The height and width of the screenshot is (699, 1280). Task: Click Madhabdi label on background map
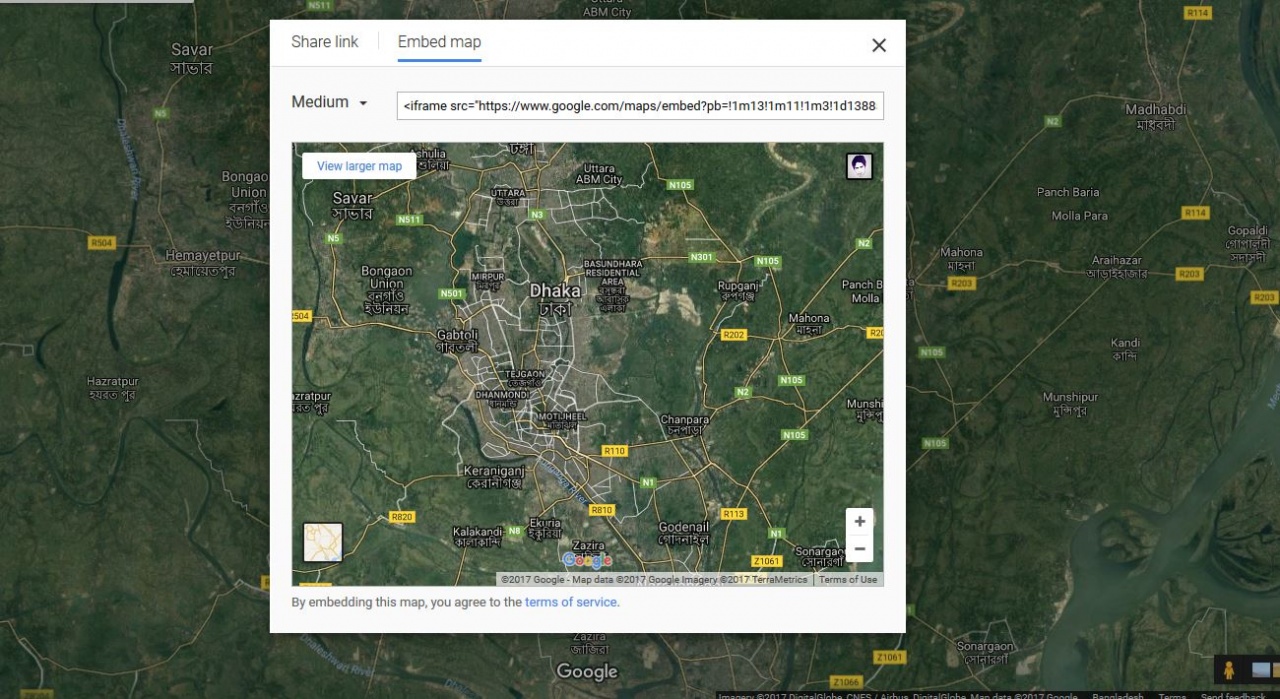[1155, 116]
